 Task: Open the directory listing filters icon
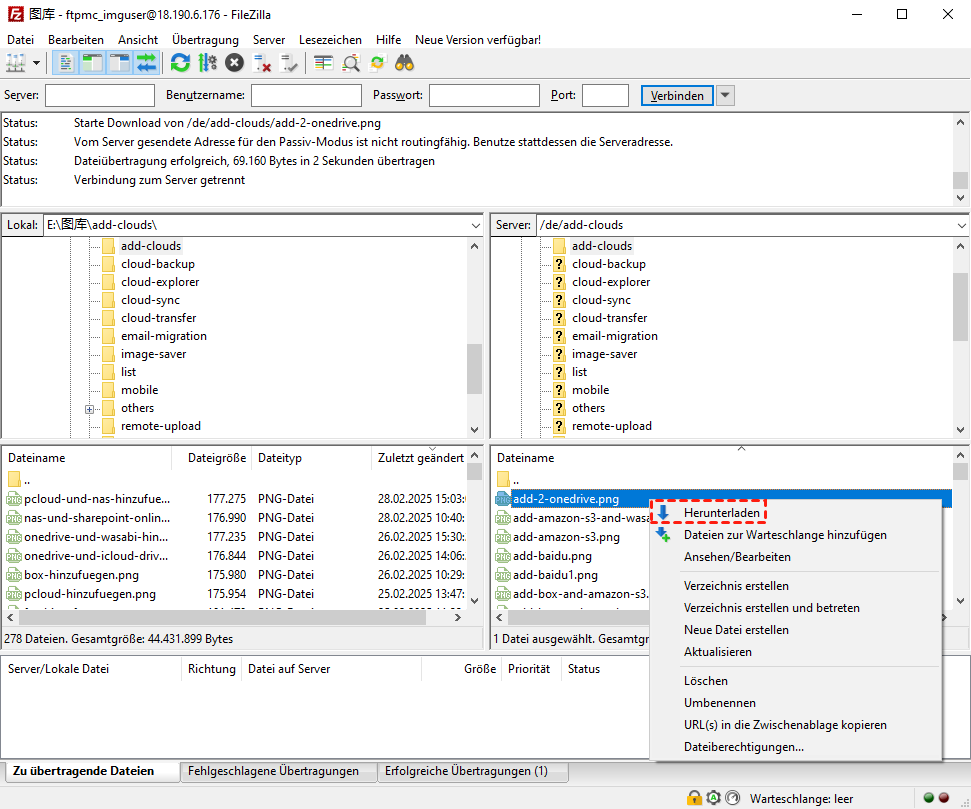pos(323,63)
